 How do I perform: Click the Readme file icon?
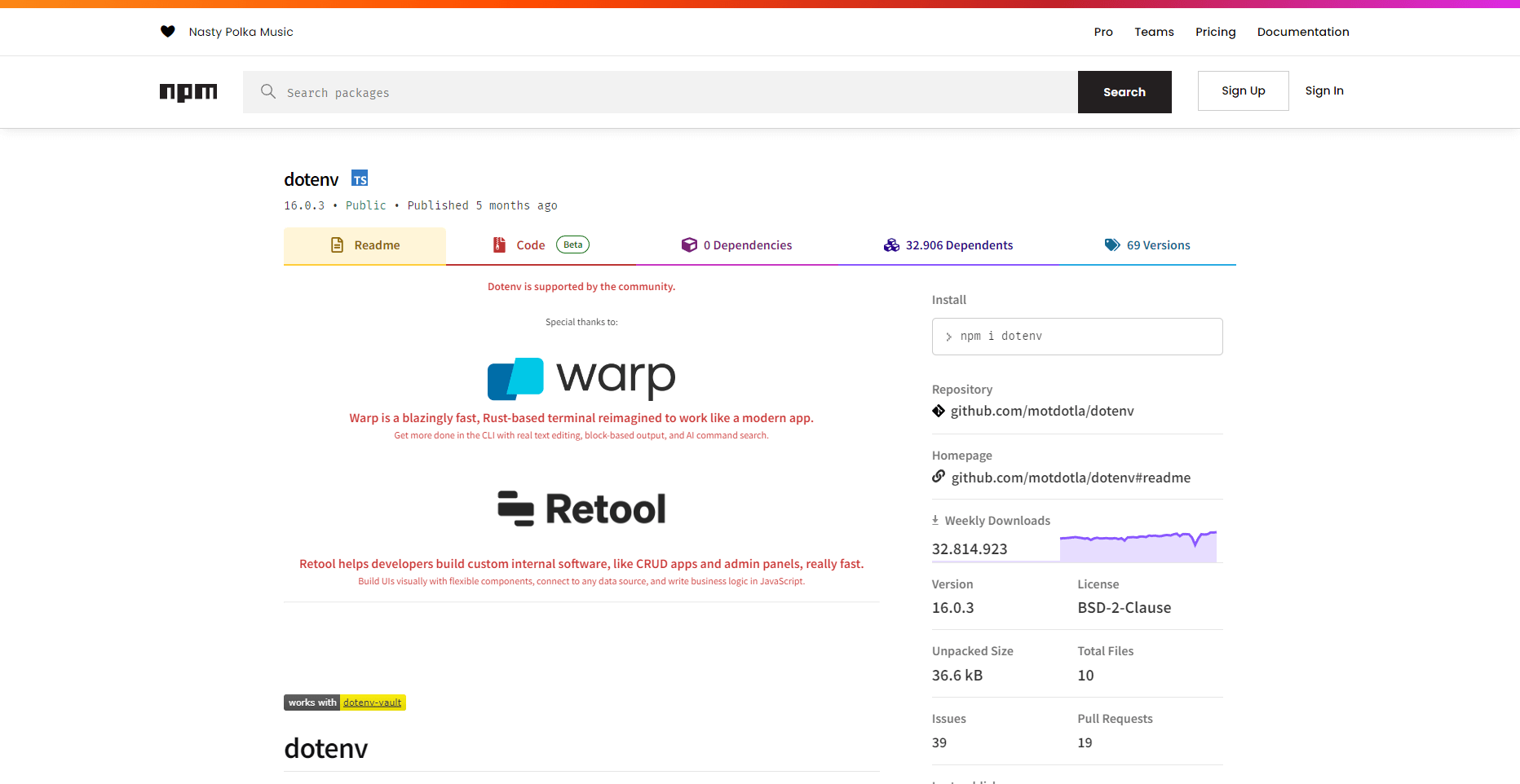337,245
